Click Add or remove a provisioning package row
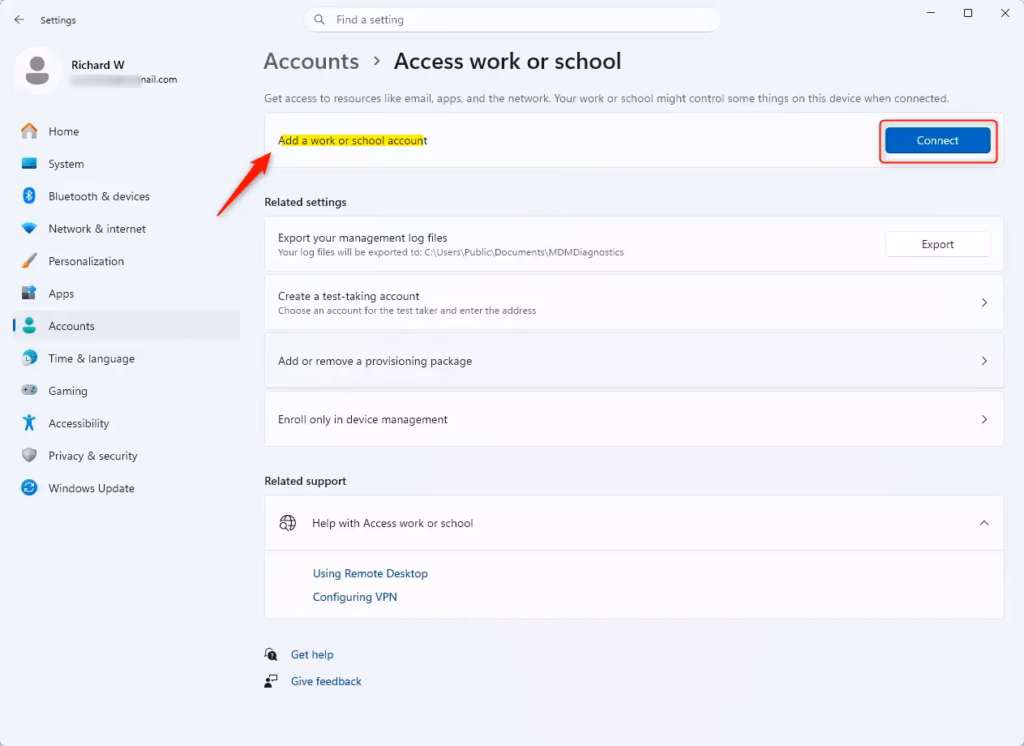The image size is (1024, 746). pyautogui.click(x=634, y=361)
